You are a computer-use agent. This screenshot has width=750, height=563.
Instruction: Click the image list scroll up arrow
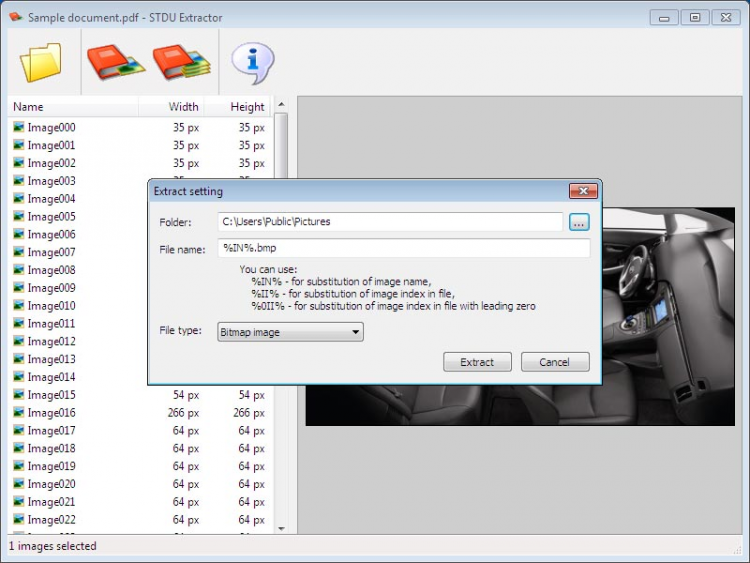281,104
